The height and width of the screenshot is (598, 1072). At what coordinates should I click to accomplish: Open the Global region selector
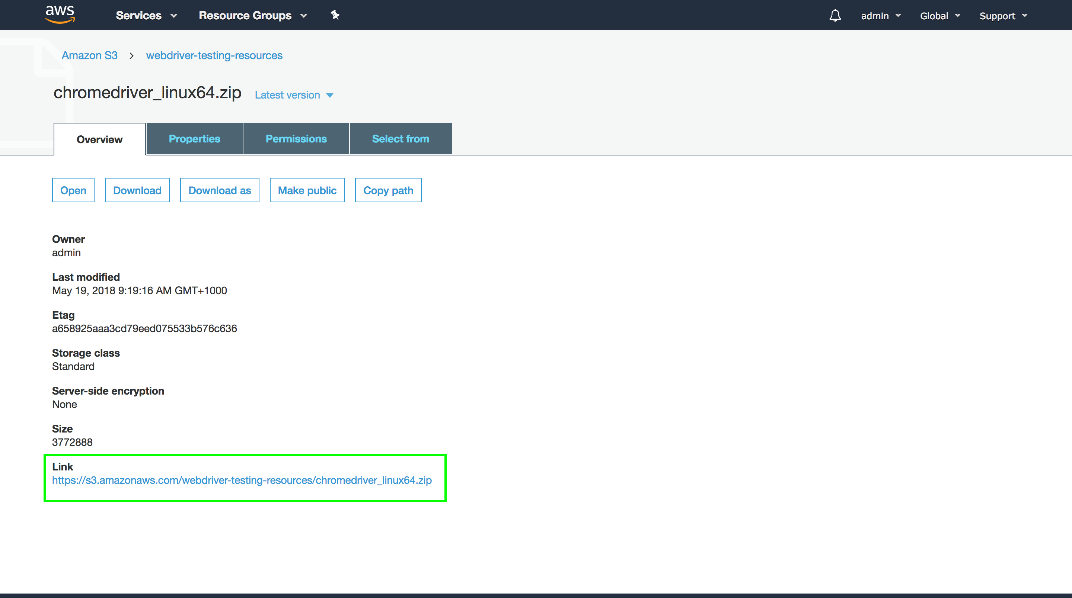click(x=940, y=16)
